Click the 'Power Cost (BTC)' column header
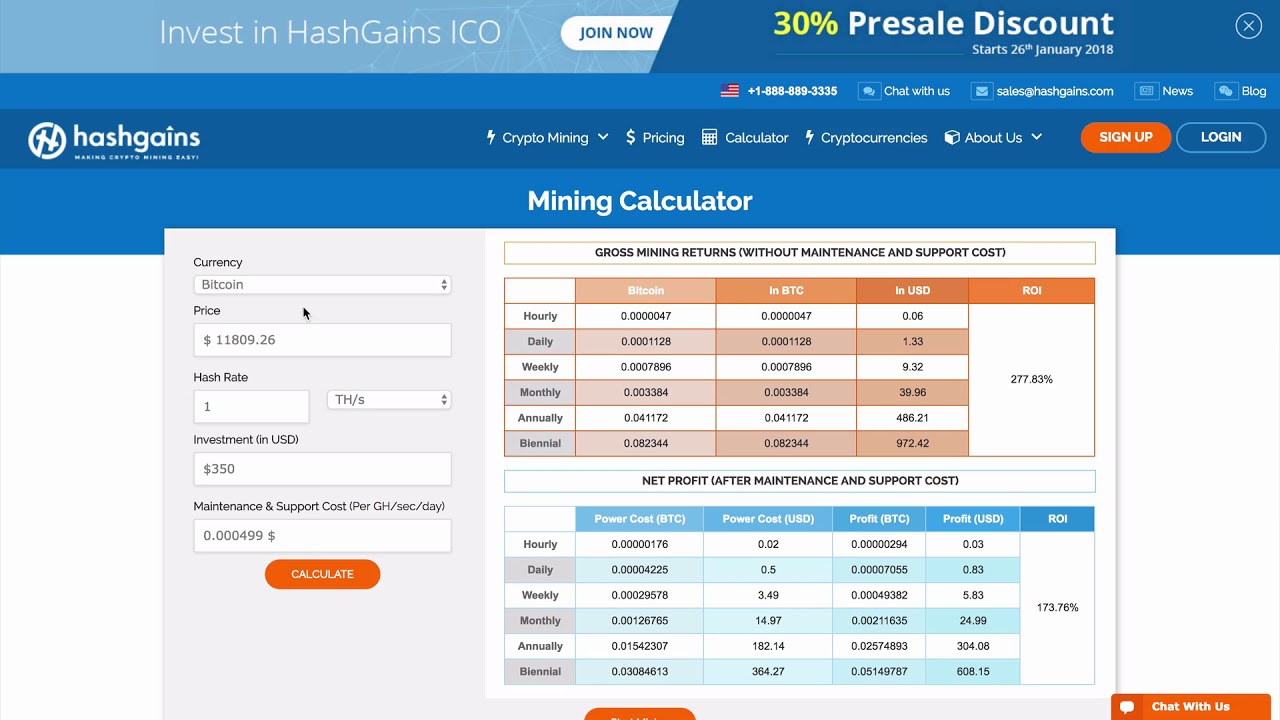 pyautogui.click(x=639, y=519)
